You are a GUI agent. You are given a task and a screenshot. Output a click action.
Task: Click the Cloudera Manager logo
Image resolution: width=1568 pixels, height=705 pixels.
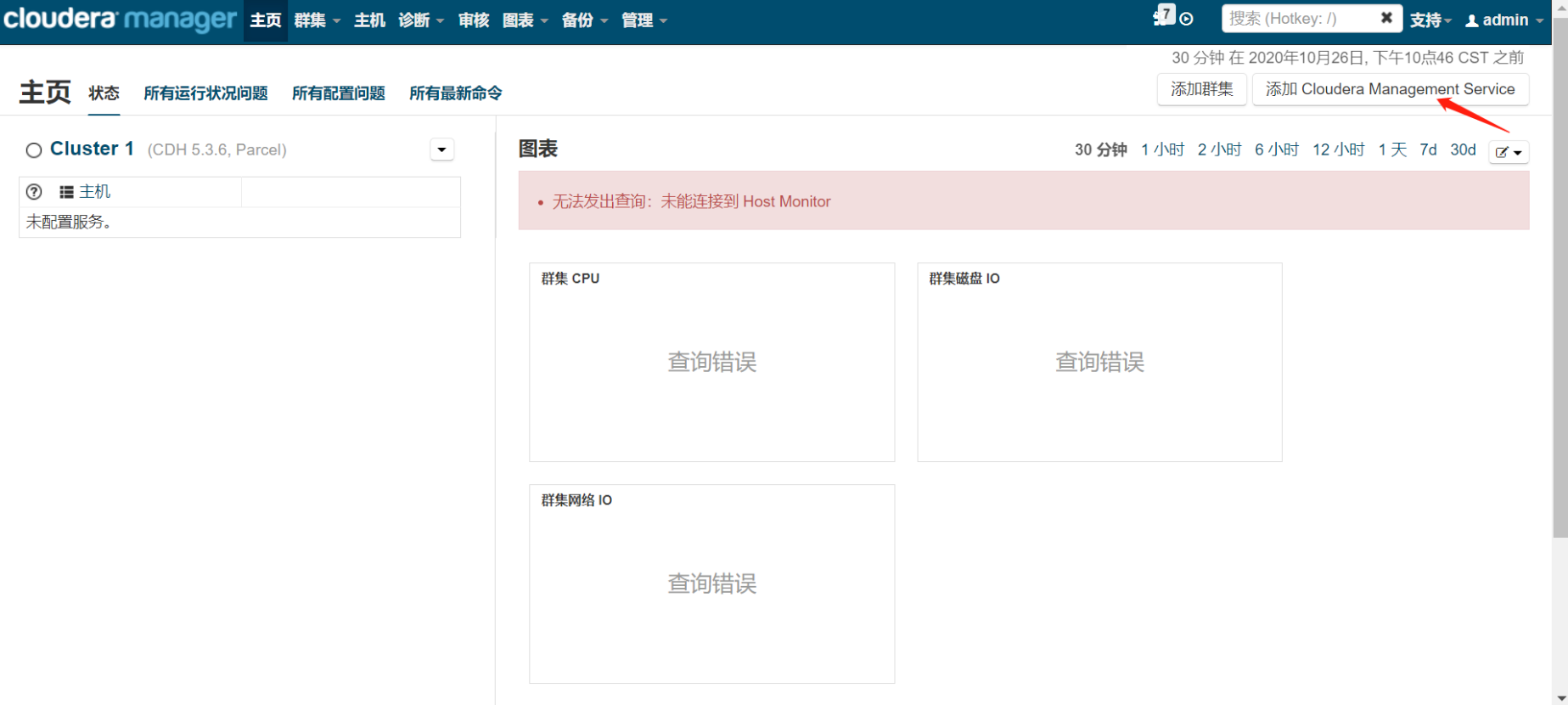click(120, 20)
